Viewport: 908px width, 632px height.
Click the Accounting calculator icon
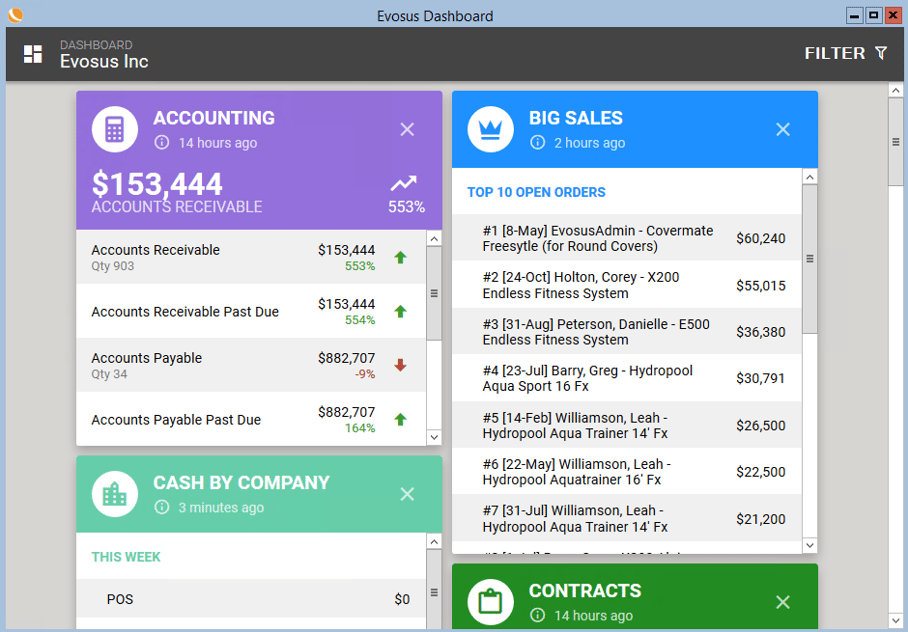(x=115, y=129)
